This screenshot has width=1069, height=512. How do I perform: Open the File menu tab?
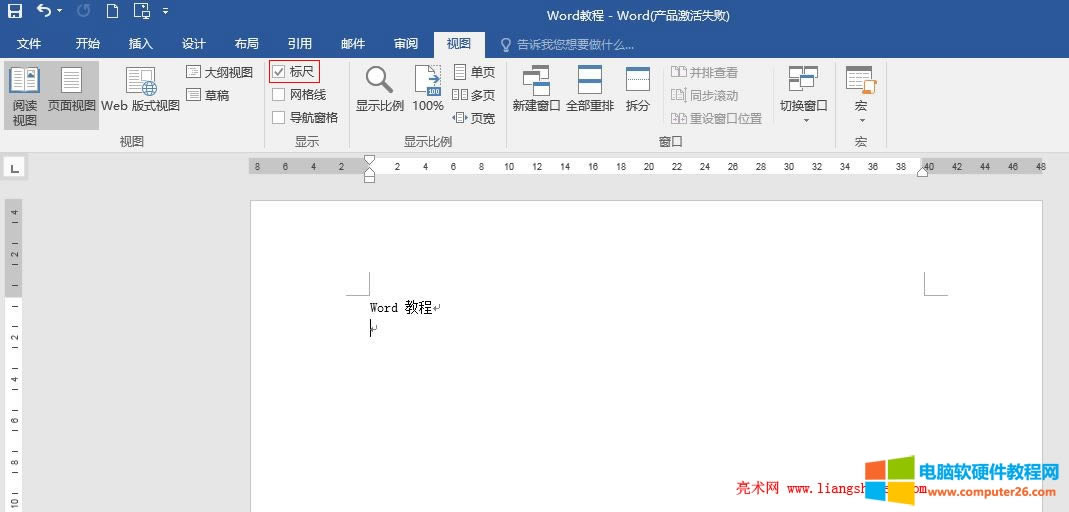click(29, 44)
